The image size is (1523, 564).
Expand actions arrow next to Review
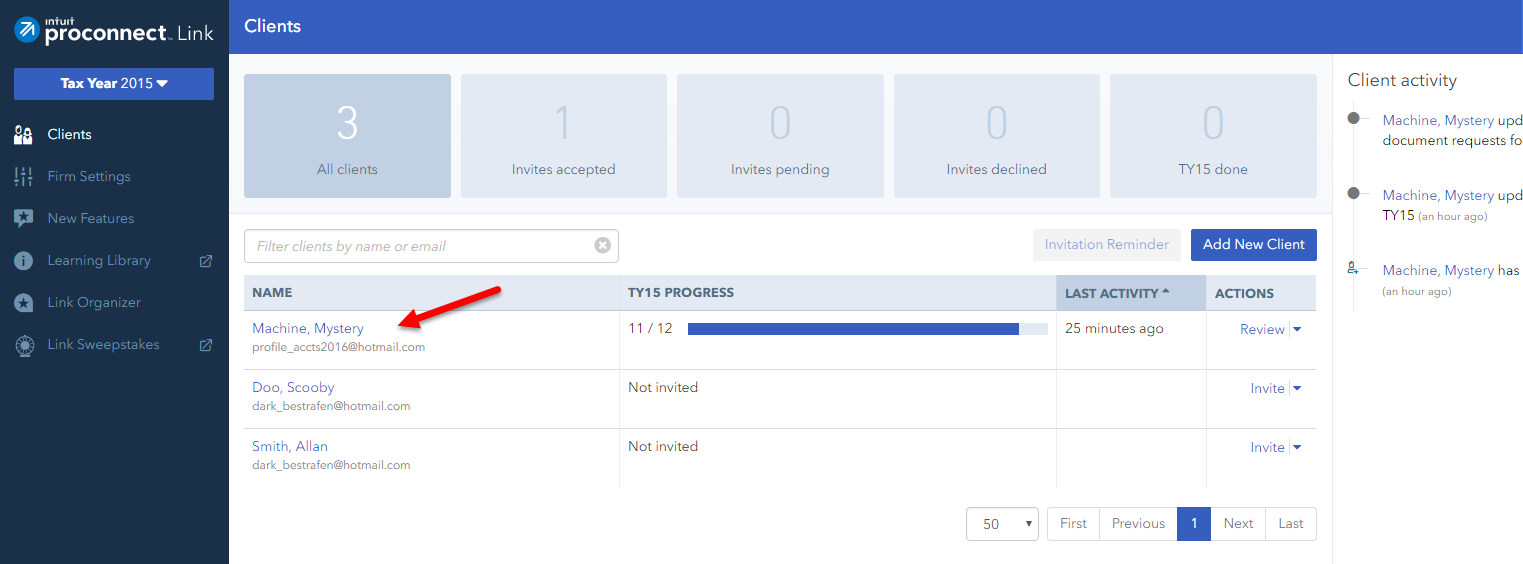[1297, 329]
